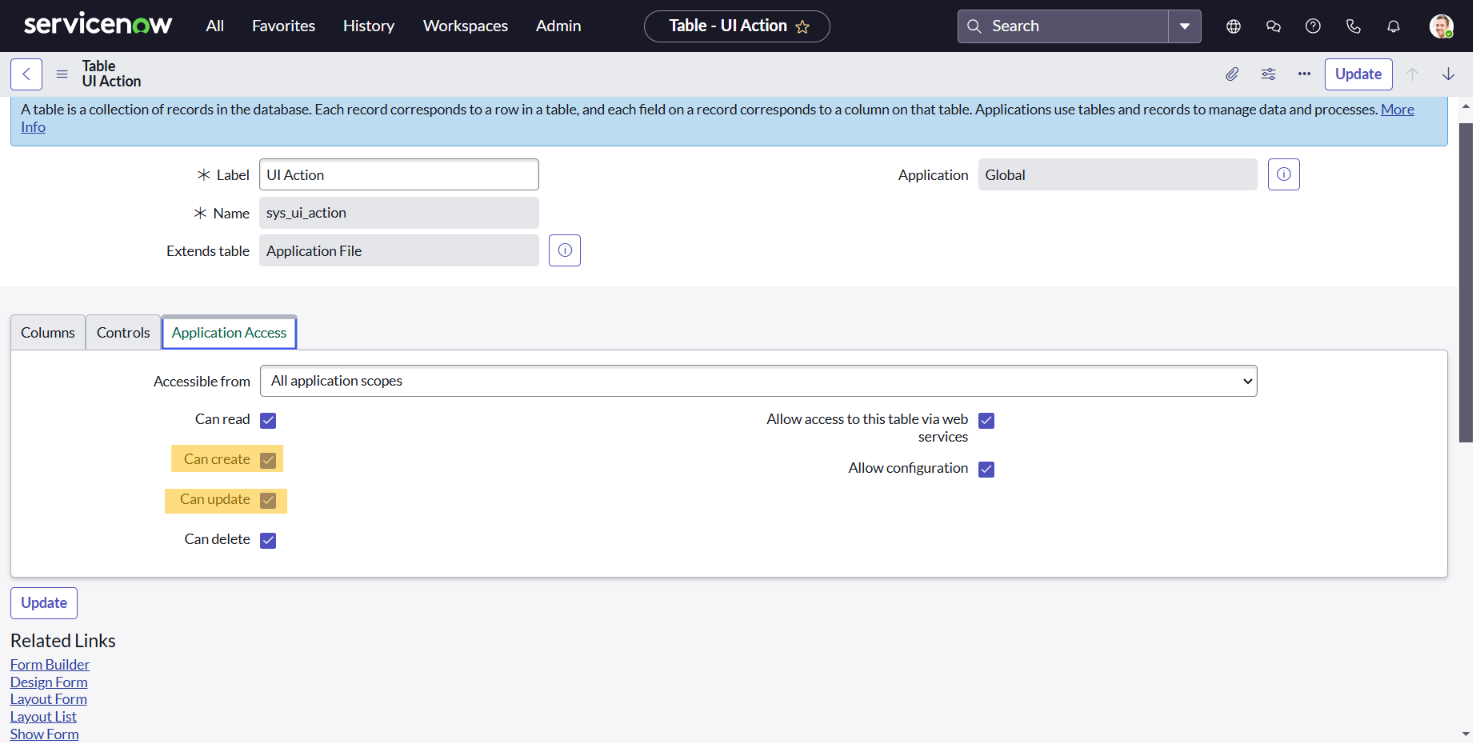Click the paperclip attachments icon
The height and width of the screenshot is (743, 1473).
coord(1232,74)
